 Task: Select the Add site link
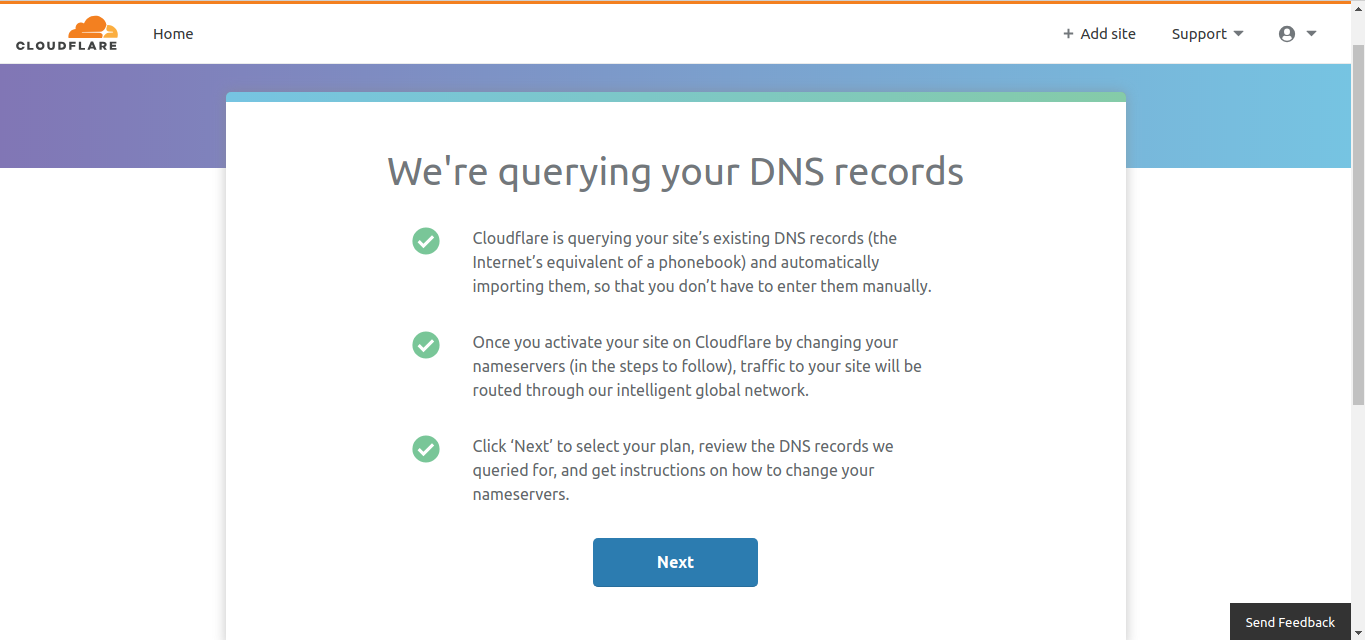pos(1099,34)
